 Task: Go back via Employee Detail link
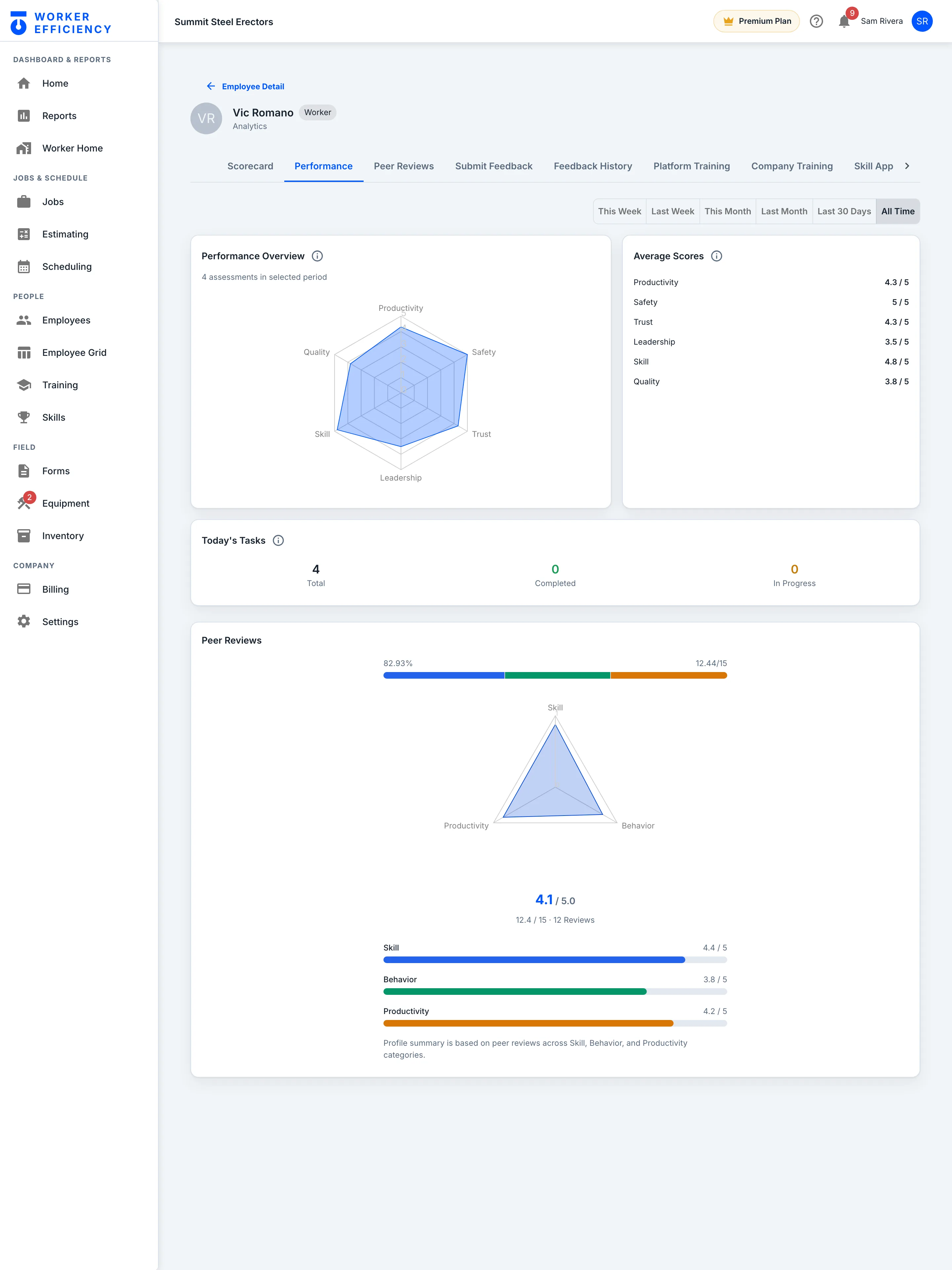(245, 86)
